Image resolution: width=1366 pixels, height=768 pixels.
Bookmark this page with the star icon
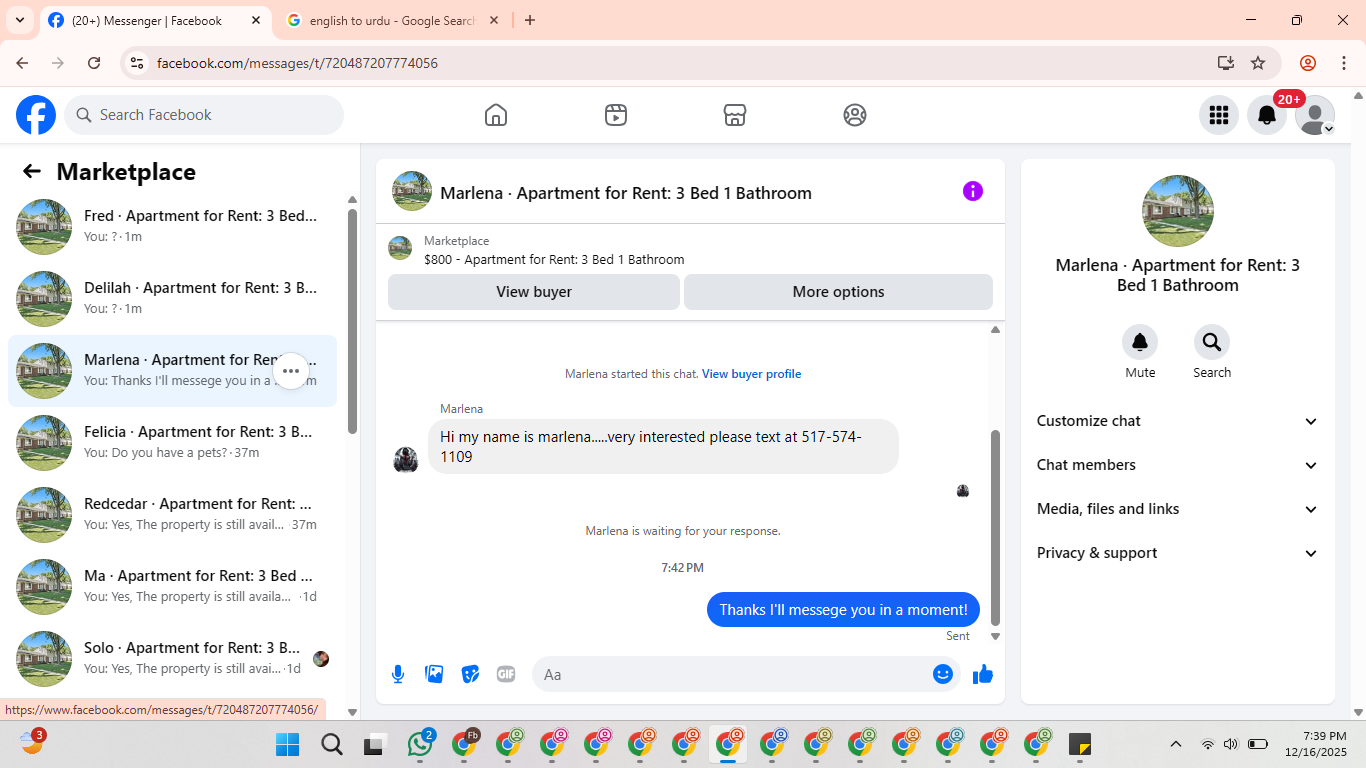coord(1258,63)
